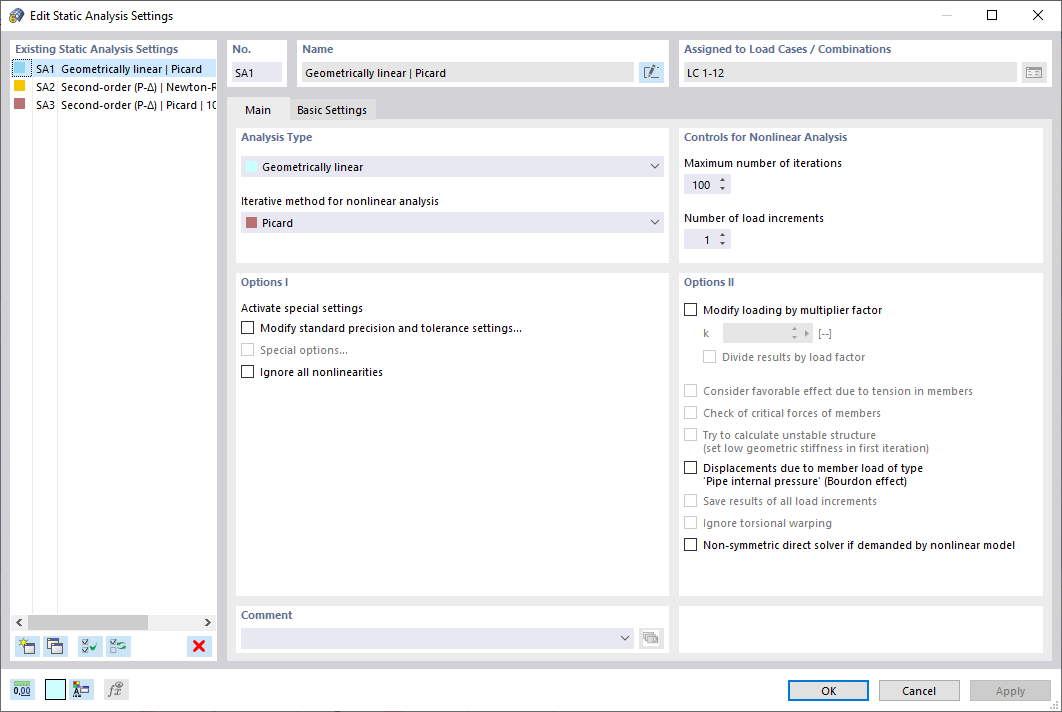1062x712 pixels.
Task: Select the Main tab
Action: (260, 110)
